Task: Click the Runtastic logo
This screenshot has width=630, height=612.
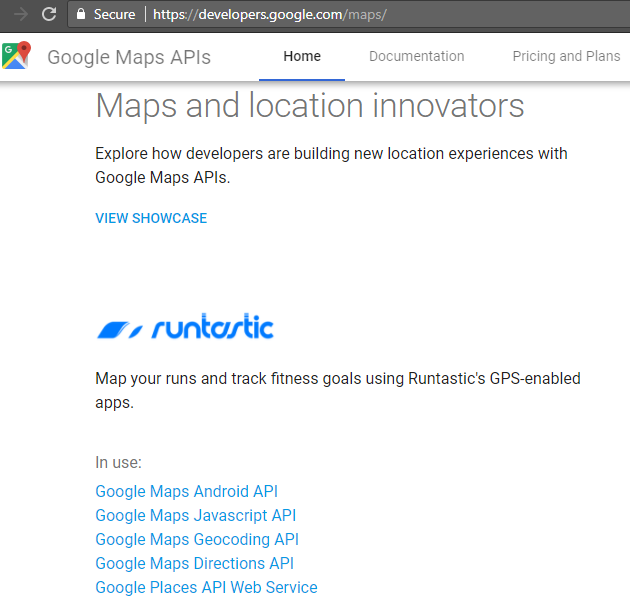Action: pos(185,326)
